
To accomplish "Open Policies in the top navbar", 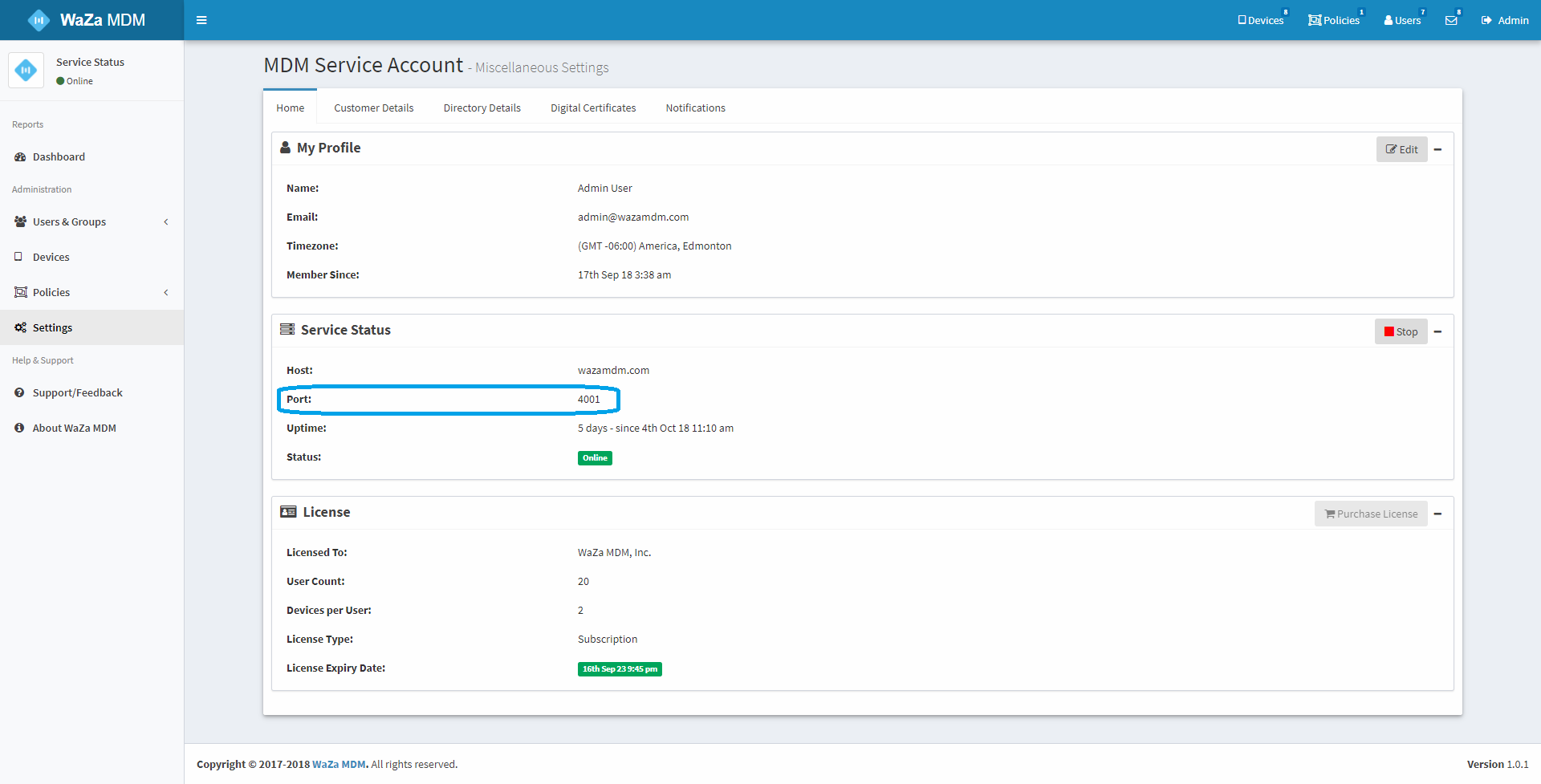I will (1334, 20).
